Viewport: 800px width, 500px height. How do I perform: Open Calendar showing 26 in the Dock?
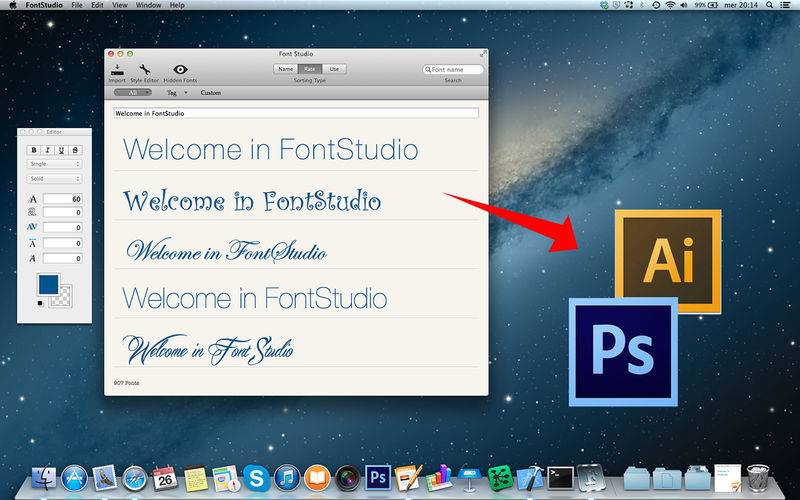(x=165, y=479)
